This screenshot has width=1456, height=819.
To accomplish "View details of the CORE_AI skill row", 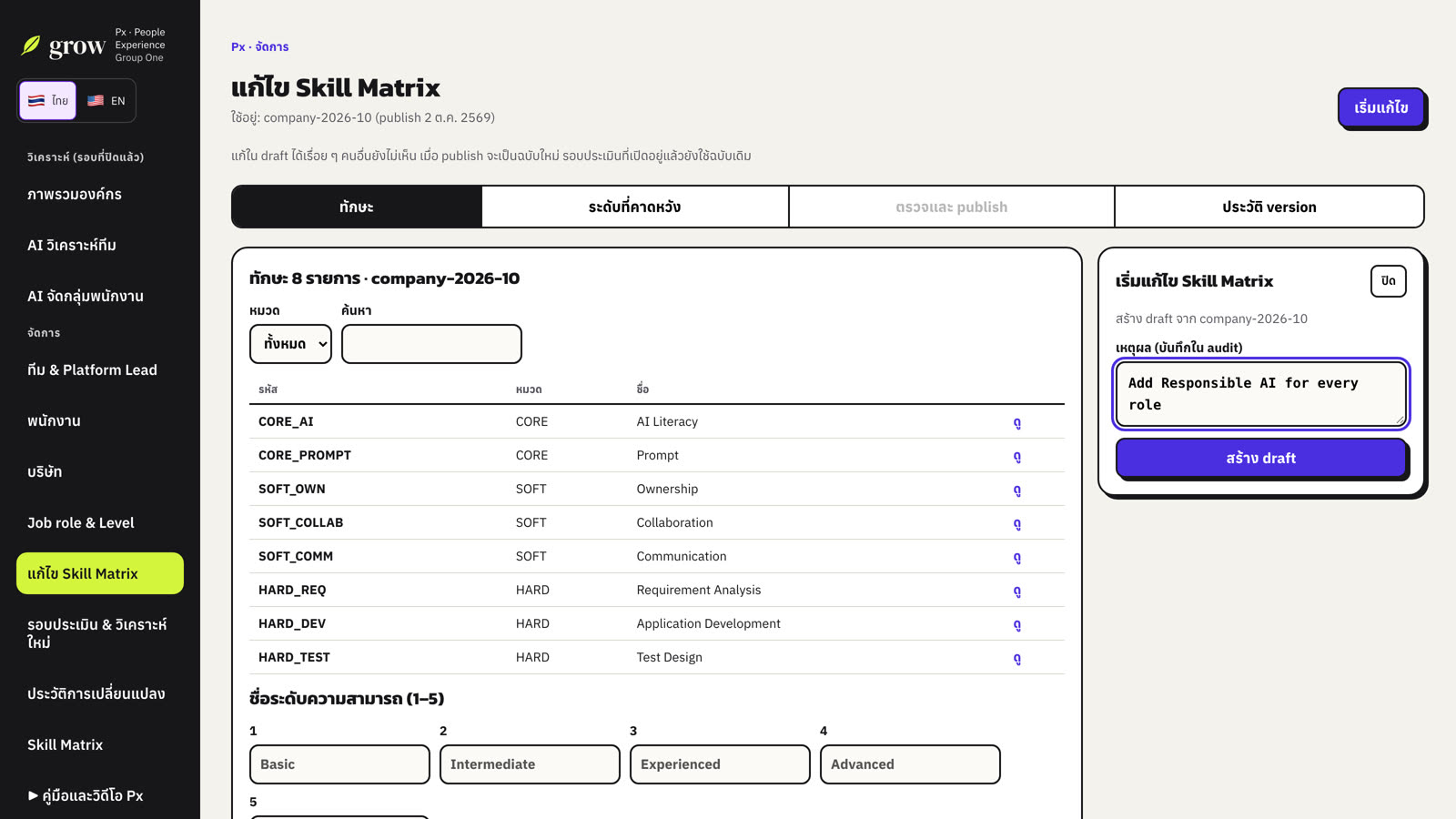I will [1017, 422].
